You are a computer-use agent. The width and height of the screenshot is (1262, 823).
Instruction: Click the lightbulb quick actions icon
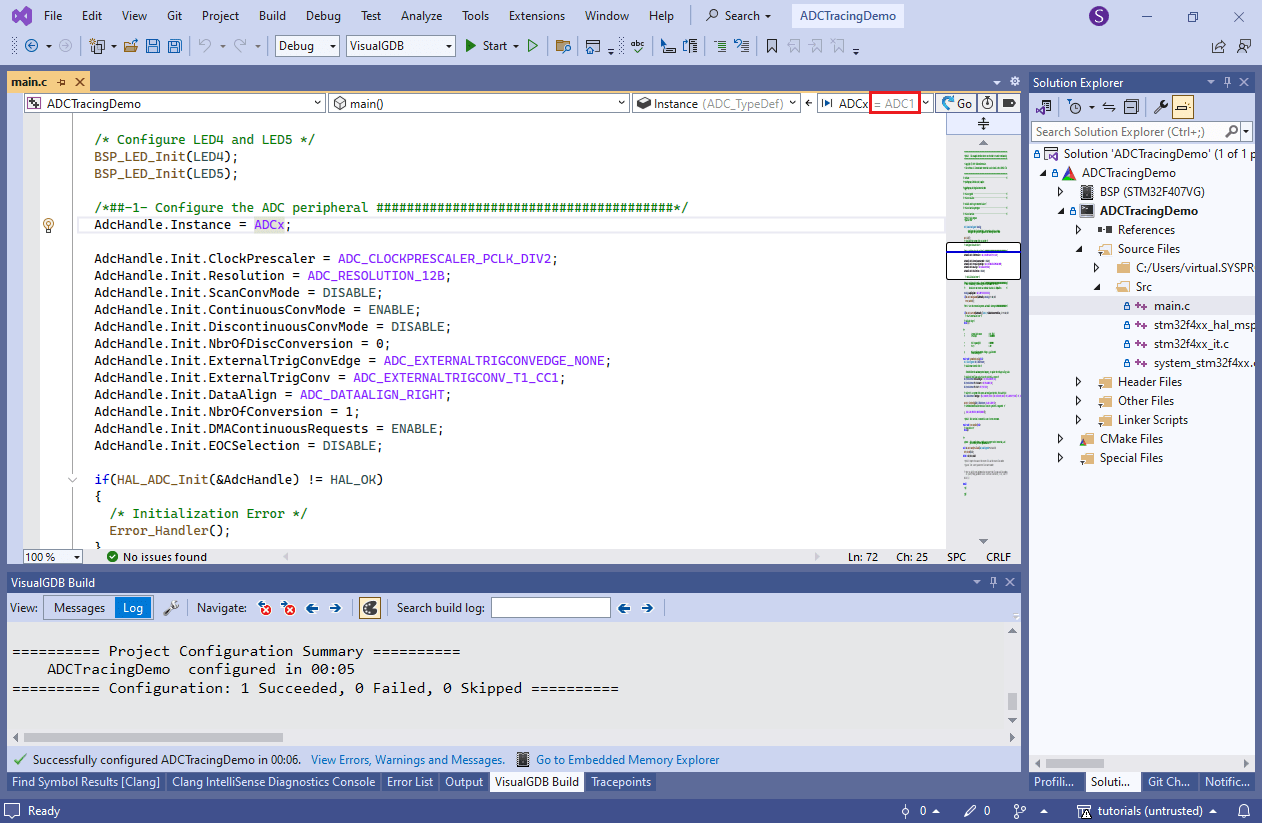(47, 225)
